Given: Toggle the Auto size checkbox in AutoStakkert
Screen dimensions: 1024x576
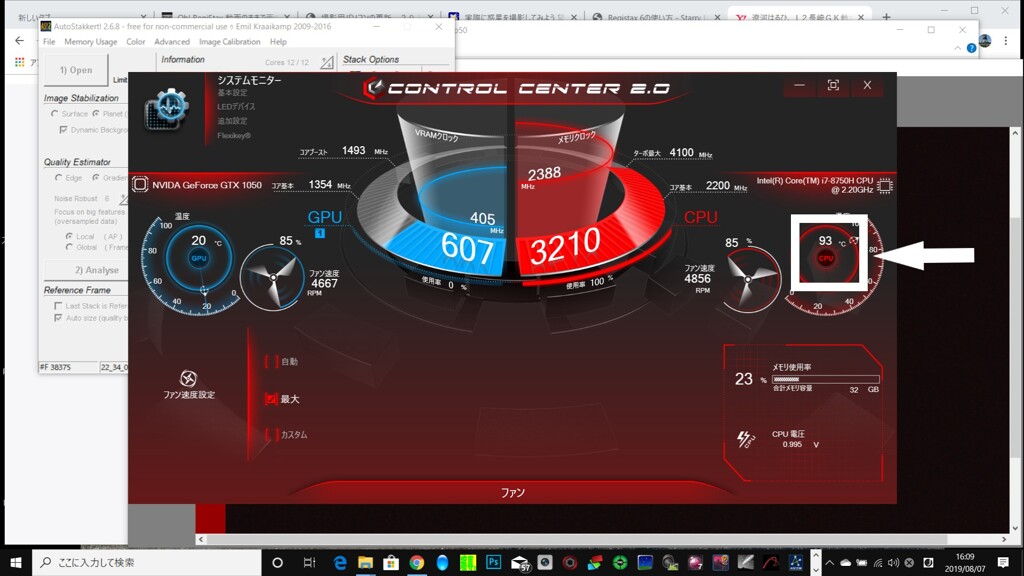Looking at the screenshot, I should [58, 318].
